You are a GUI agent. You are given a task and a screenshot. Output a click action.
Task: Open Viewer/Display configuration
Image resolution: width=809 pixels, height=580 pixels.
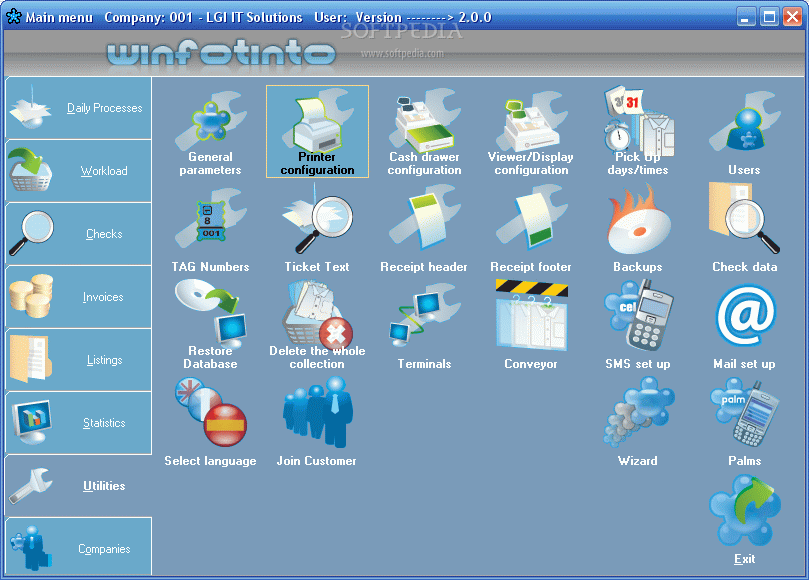531,132
